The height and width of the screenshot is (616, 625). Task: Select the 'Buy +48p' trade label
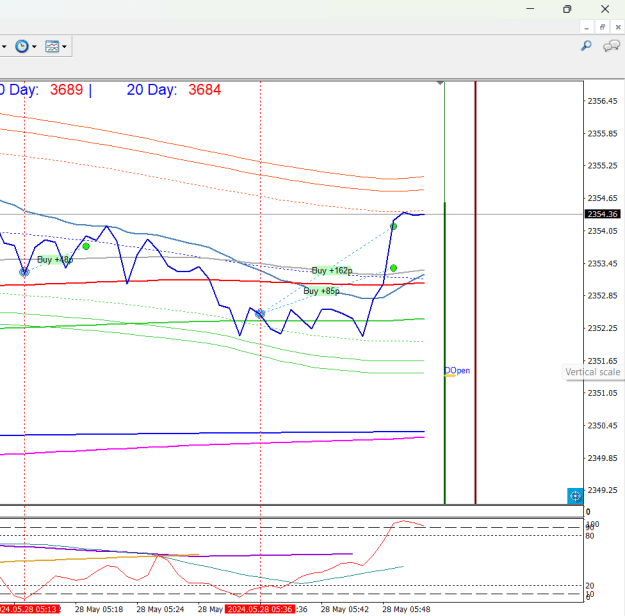(x=55, y=260)
